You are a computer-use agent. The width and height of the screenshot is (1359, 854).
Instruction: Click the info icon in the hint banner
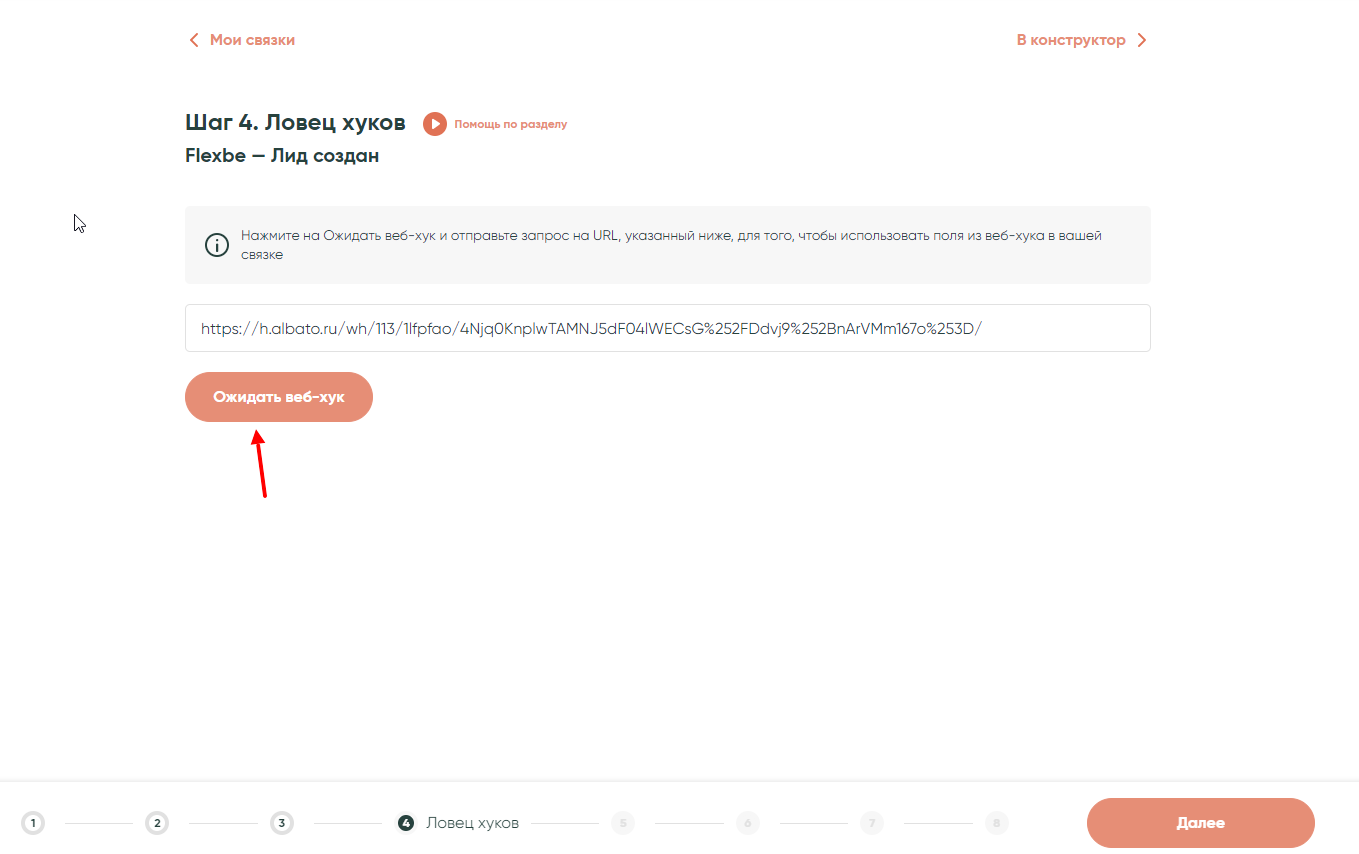(217, 245)
